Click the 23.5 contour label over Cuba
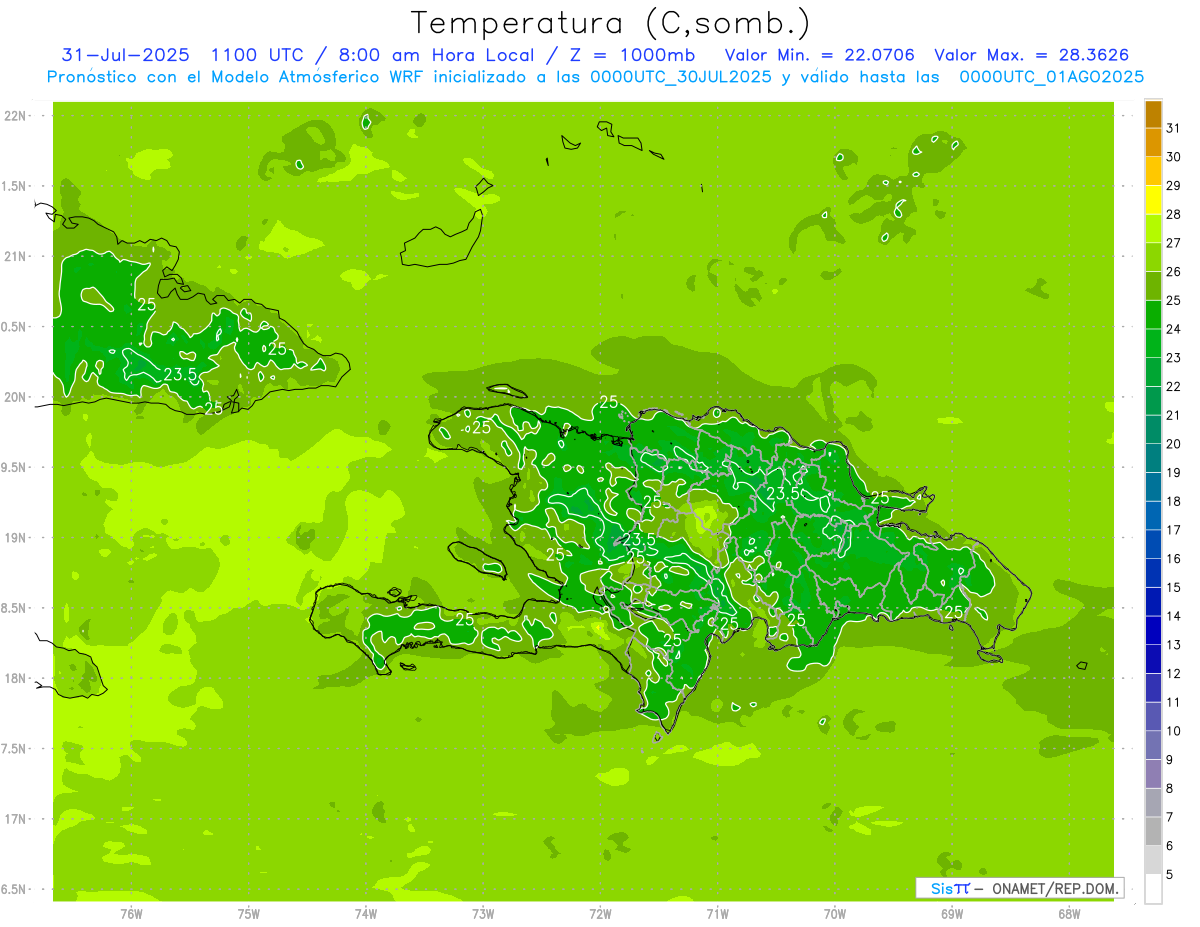Image resolution: width=1200 pixels, height=927 pixels. click(x=180, y=374)
